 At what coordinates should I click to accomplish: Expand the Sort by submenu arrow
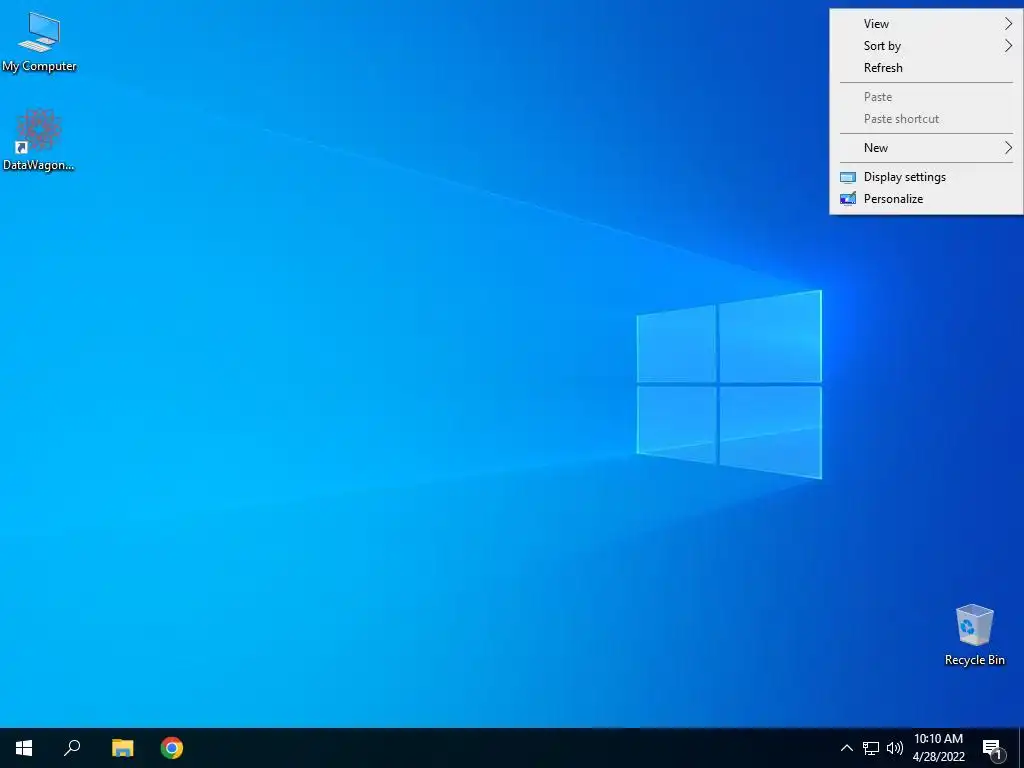tap(1008, 46)
